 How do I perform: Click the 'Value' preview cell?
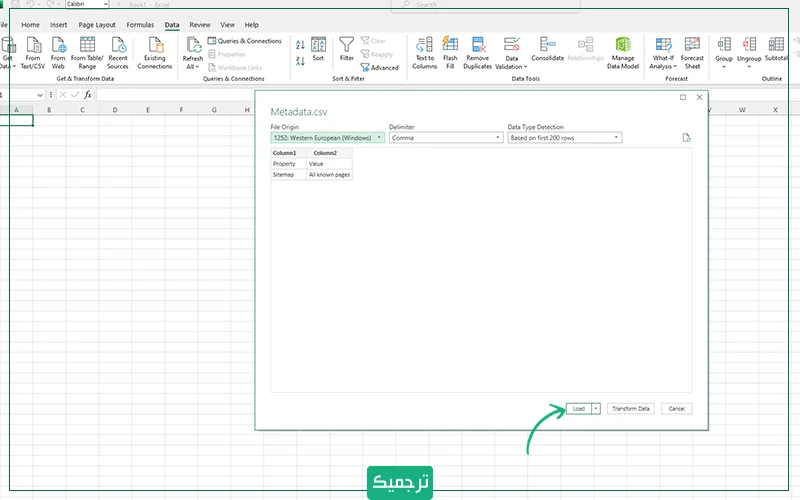click(x=329, y=164)
